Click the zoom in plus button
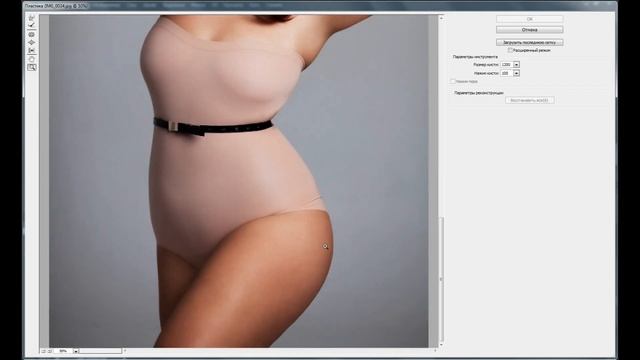Viewport: 640px width, 360px height. (49, 351)
